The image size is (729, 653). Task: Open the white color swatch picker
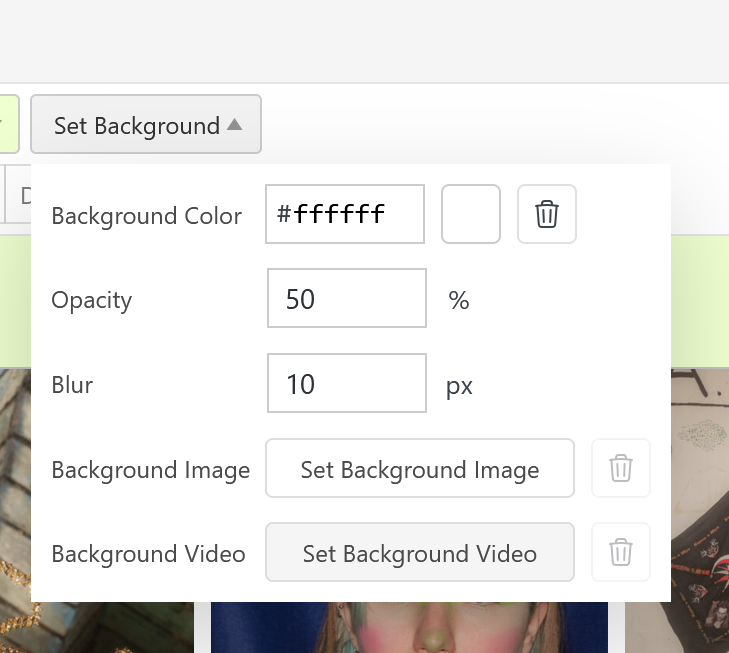click(x=470, y=214)
